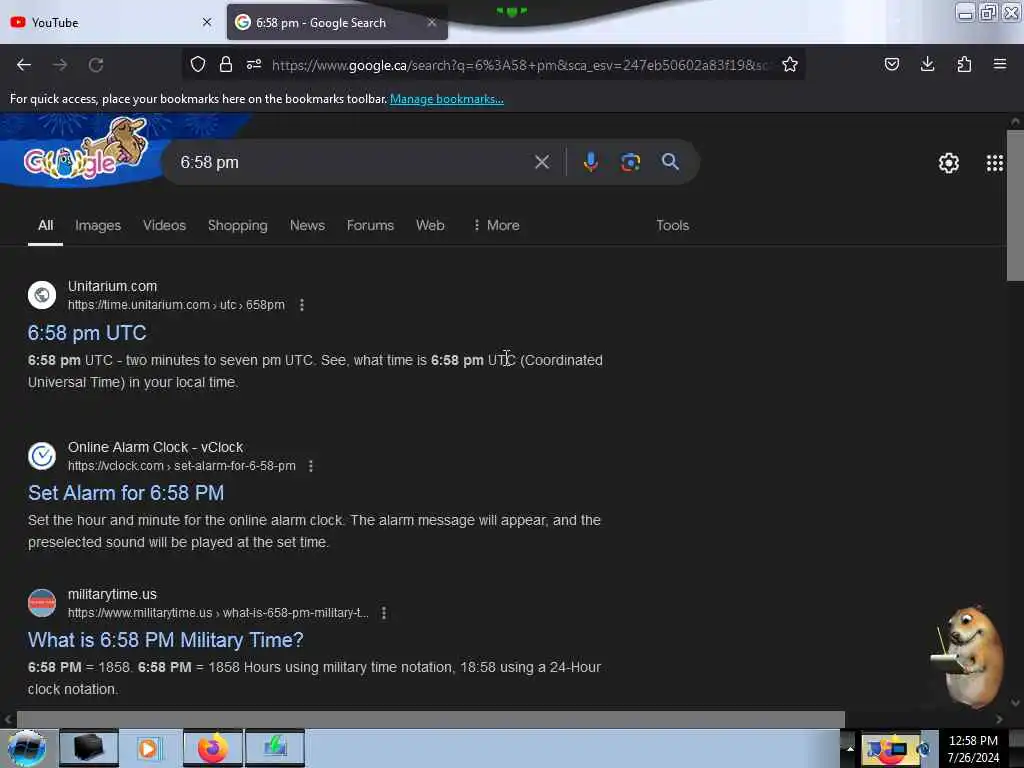The width and height of the screenshot is (1024, 768).
Task: Go back with the browser back arrow
Action: (x=24, y=65)
